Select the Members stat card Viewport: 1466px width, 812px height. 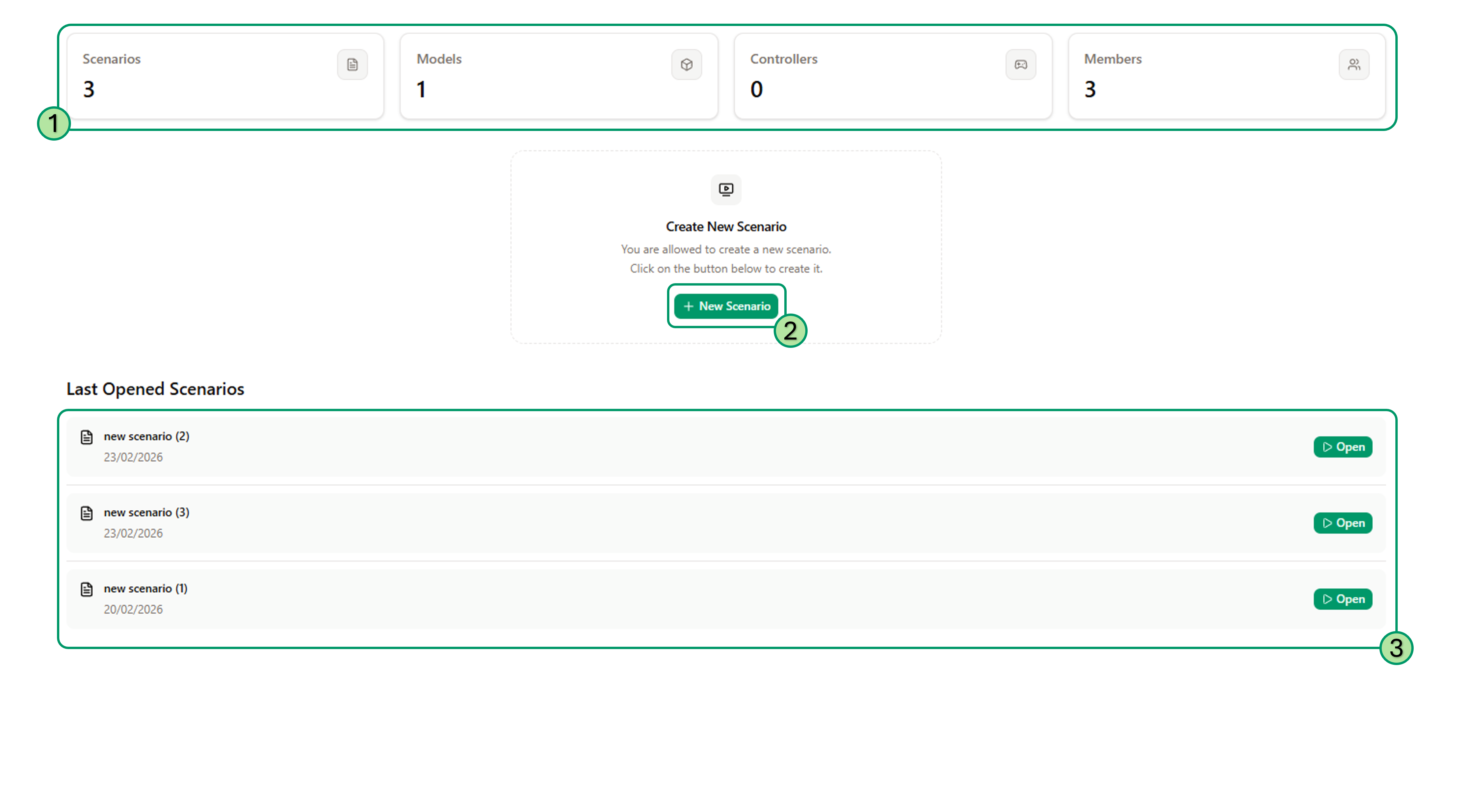1226,76
